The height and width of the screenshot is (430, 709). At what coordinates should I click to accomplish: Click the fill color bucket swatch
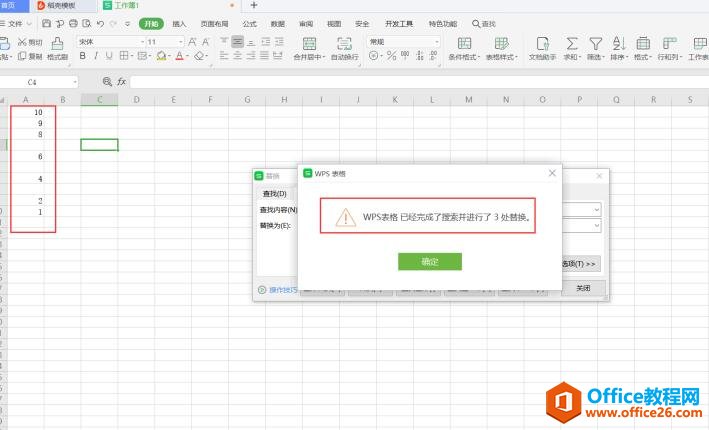(x=161, y=56)
